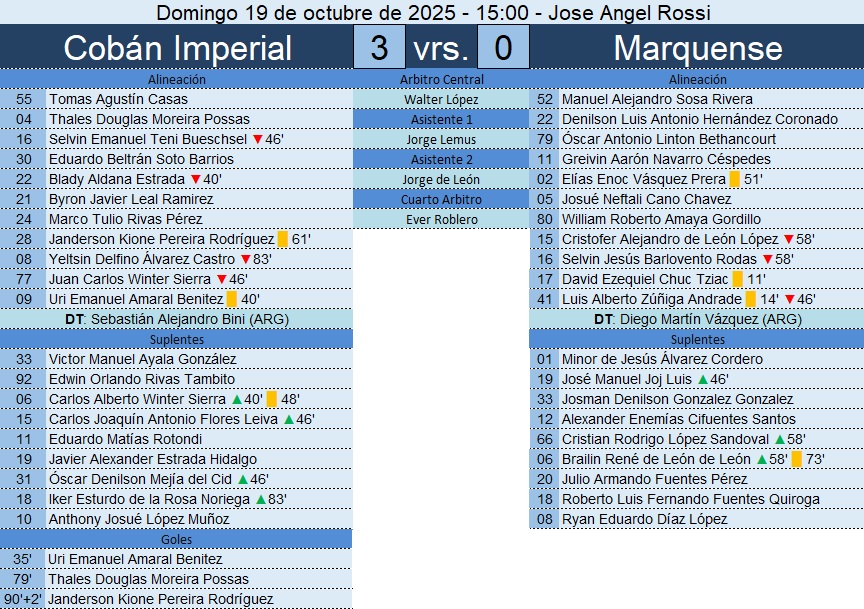
Task: Select the green arrow for Iker Esturdo de la Rosa Noriega
Action: (261, 499)
